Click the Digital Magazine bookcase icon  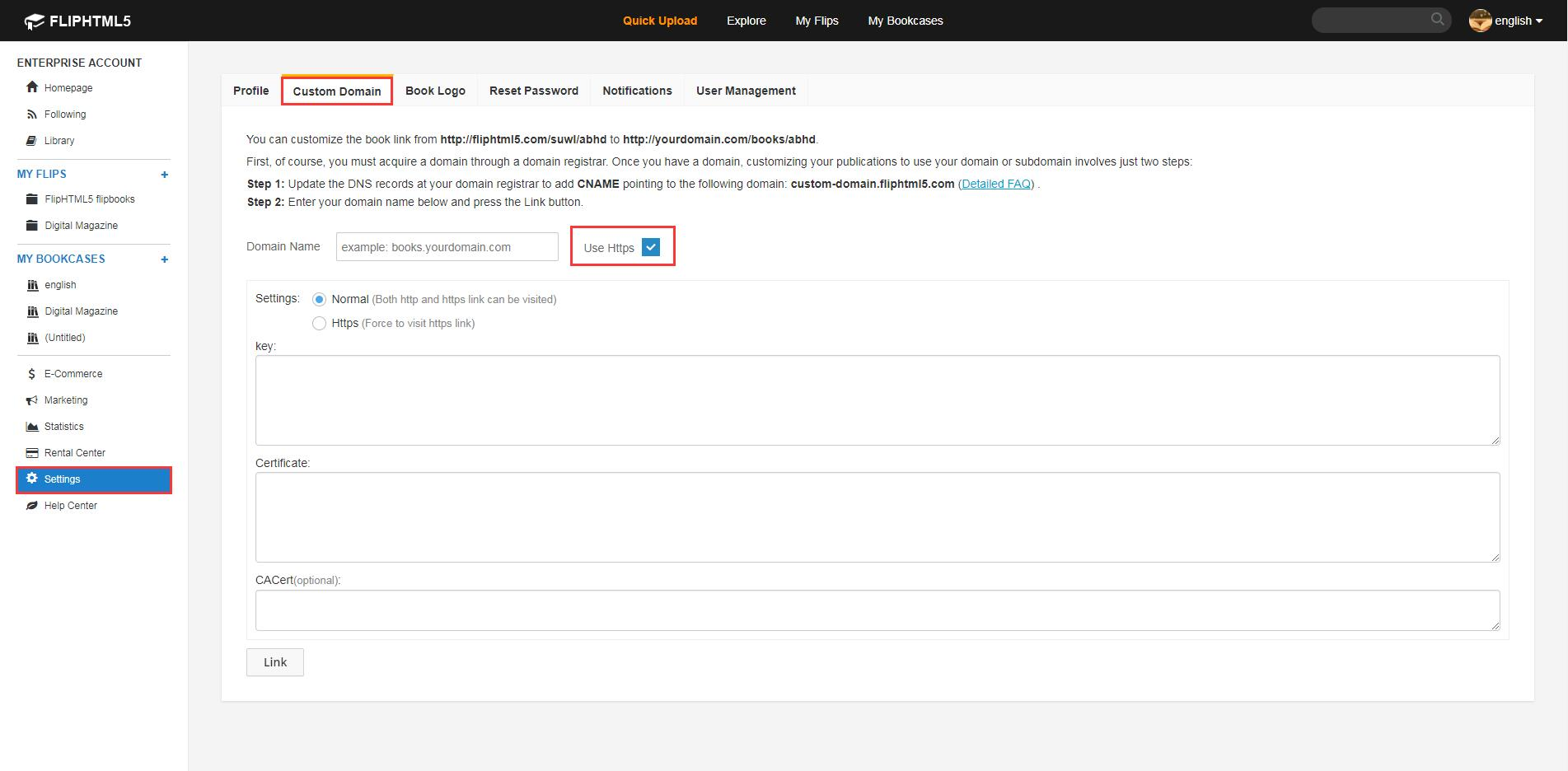pos(33,311)
